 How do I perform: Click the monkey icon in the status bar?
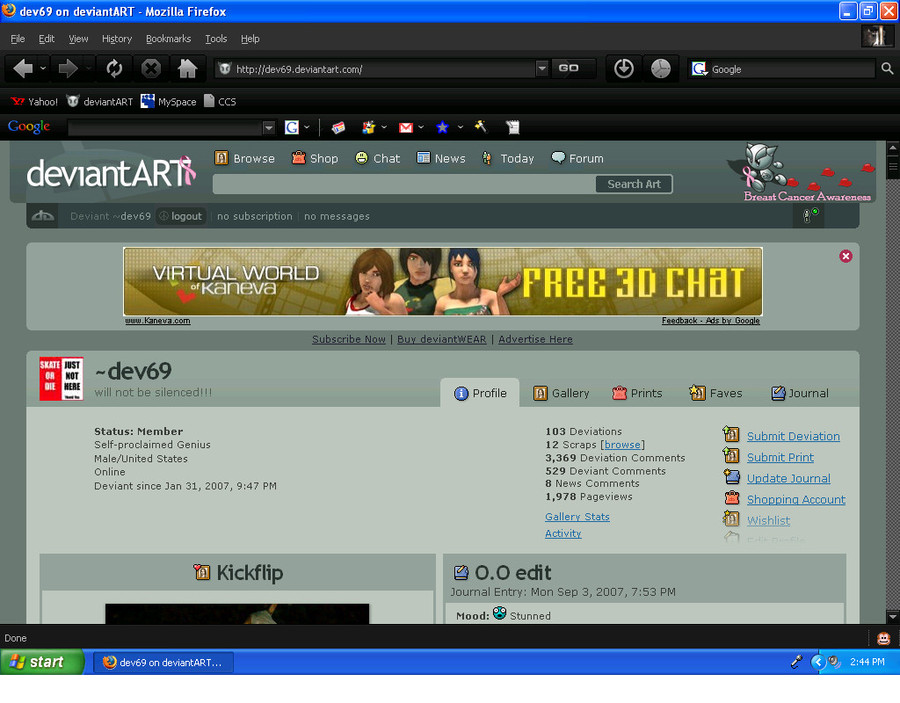tap(883, 638)
